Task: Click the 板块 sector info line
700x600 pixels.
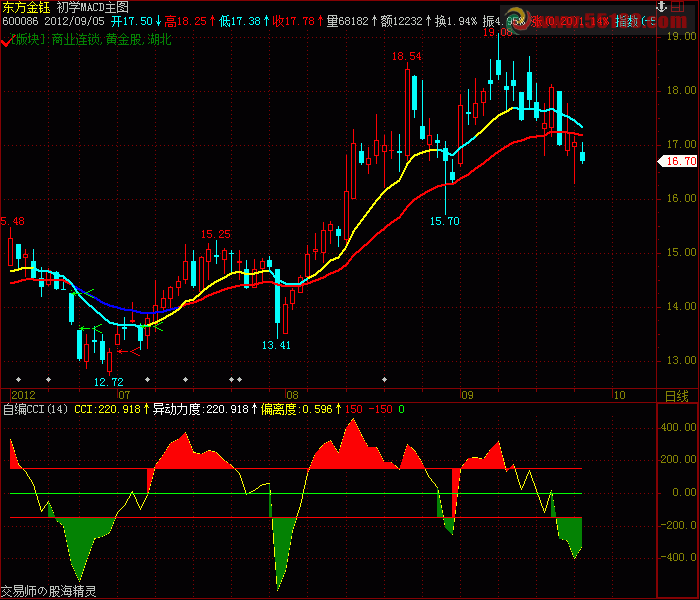Action: click(x=88, y=39)
